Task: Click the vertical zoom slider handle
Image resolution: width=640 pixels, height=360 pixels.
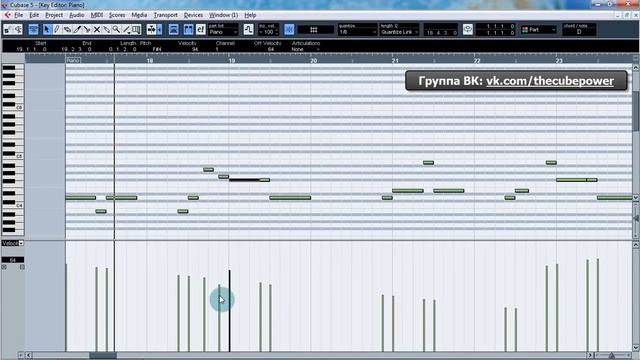Action: [636, 218]
